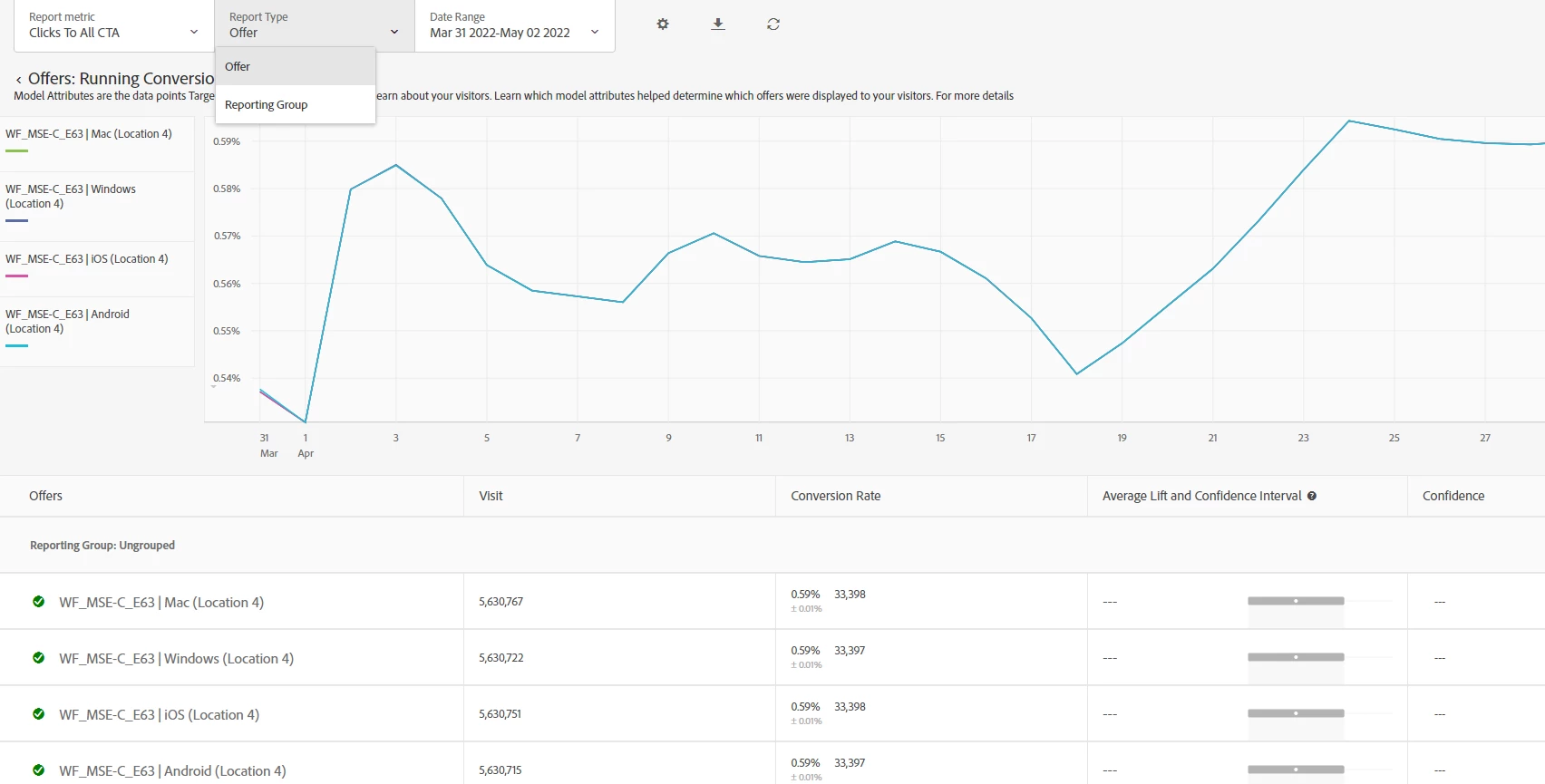This screenshot has height=784, width=1545.
Task: Open the Average Lift help question mark
Action: [x=1312, y=496]
